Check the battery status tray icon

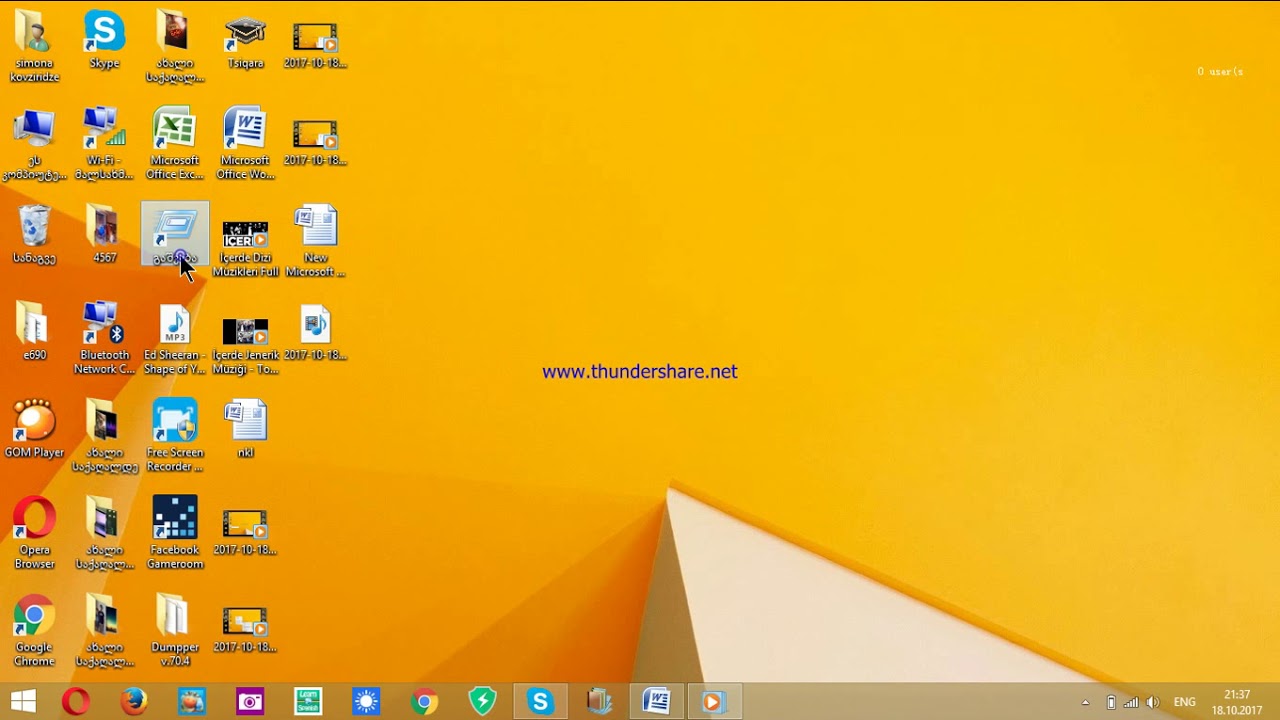pos(1111,702)
